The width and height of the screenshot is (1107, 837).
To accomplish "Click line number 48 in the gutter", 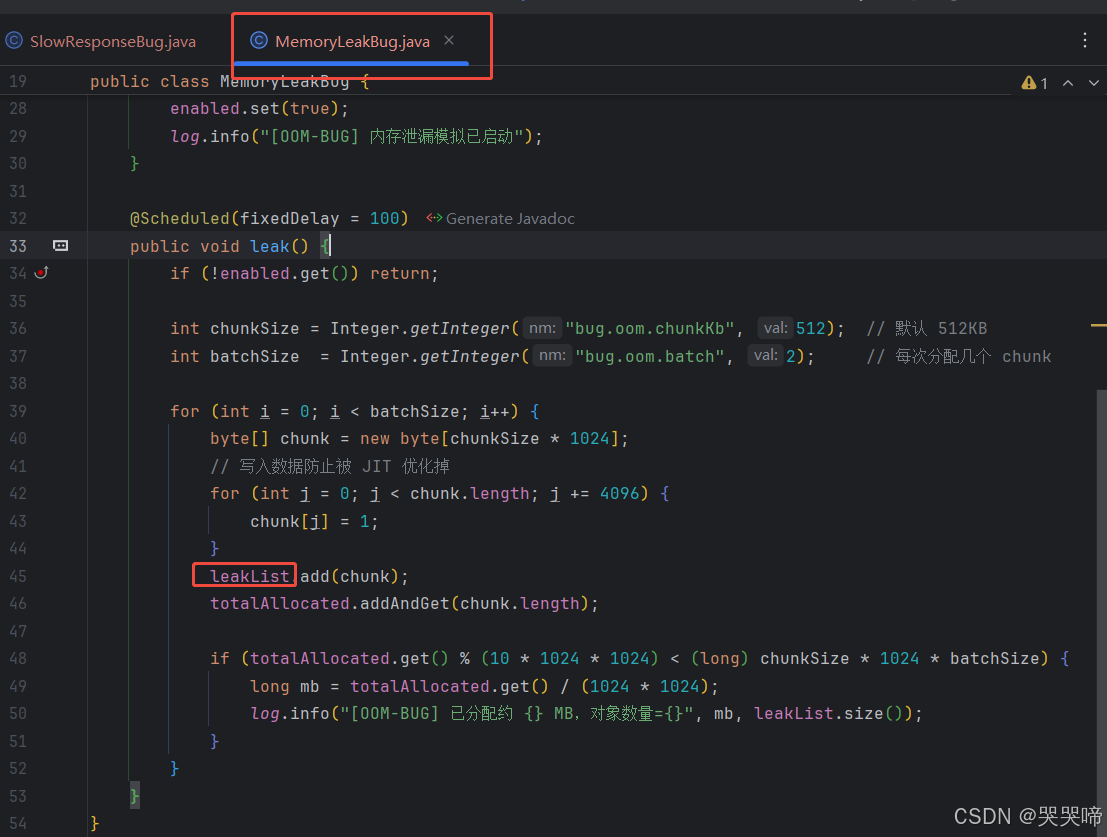I will (18, 658).
